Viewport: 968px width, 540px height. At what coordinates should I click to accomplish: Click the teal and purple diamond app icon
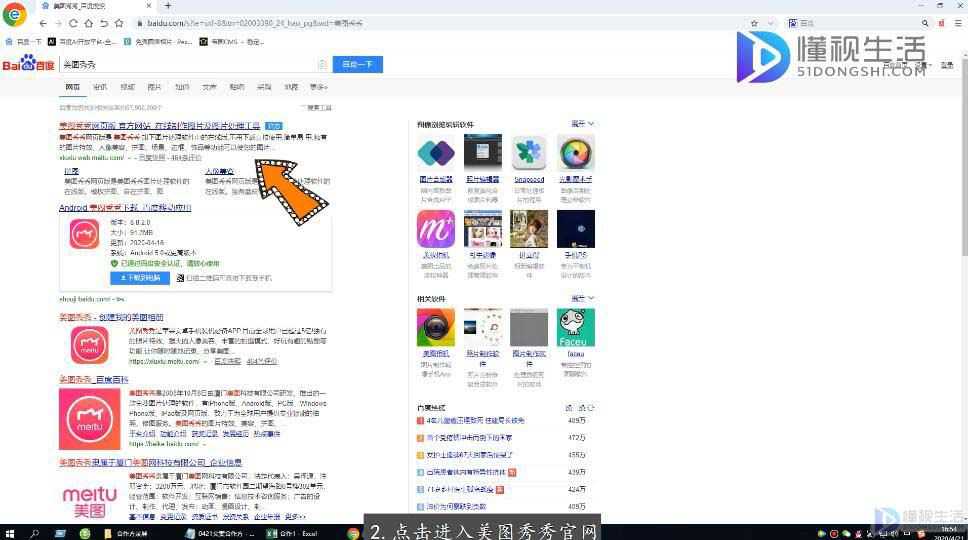tap(436, 153)
